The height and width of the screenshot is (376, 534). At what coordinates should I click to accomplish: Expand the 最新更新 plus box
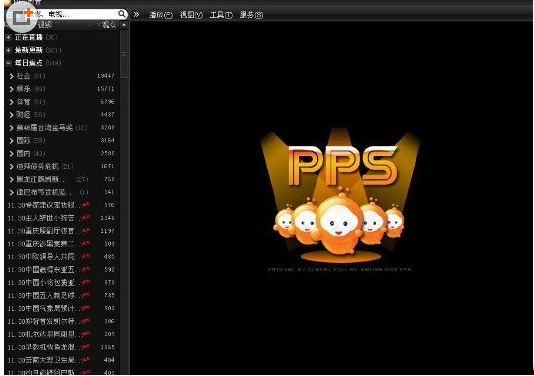(x=9, y=50)
